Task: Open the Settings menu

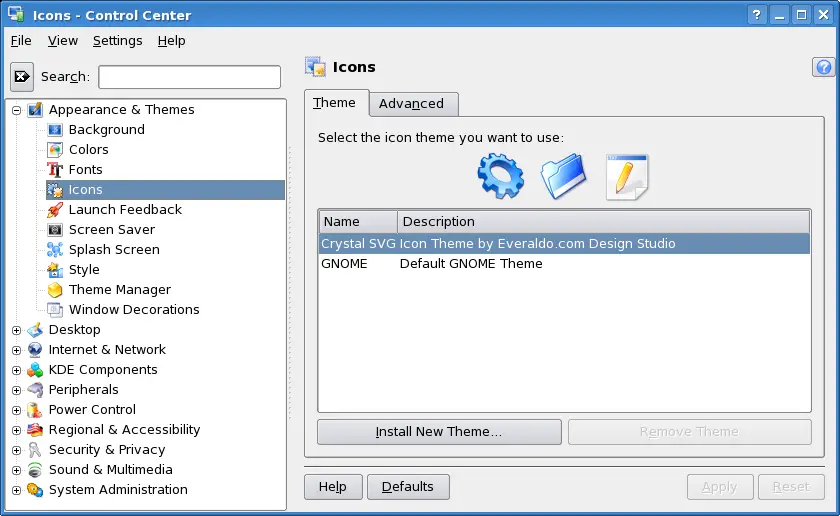Action: coord(117,41)
